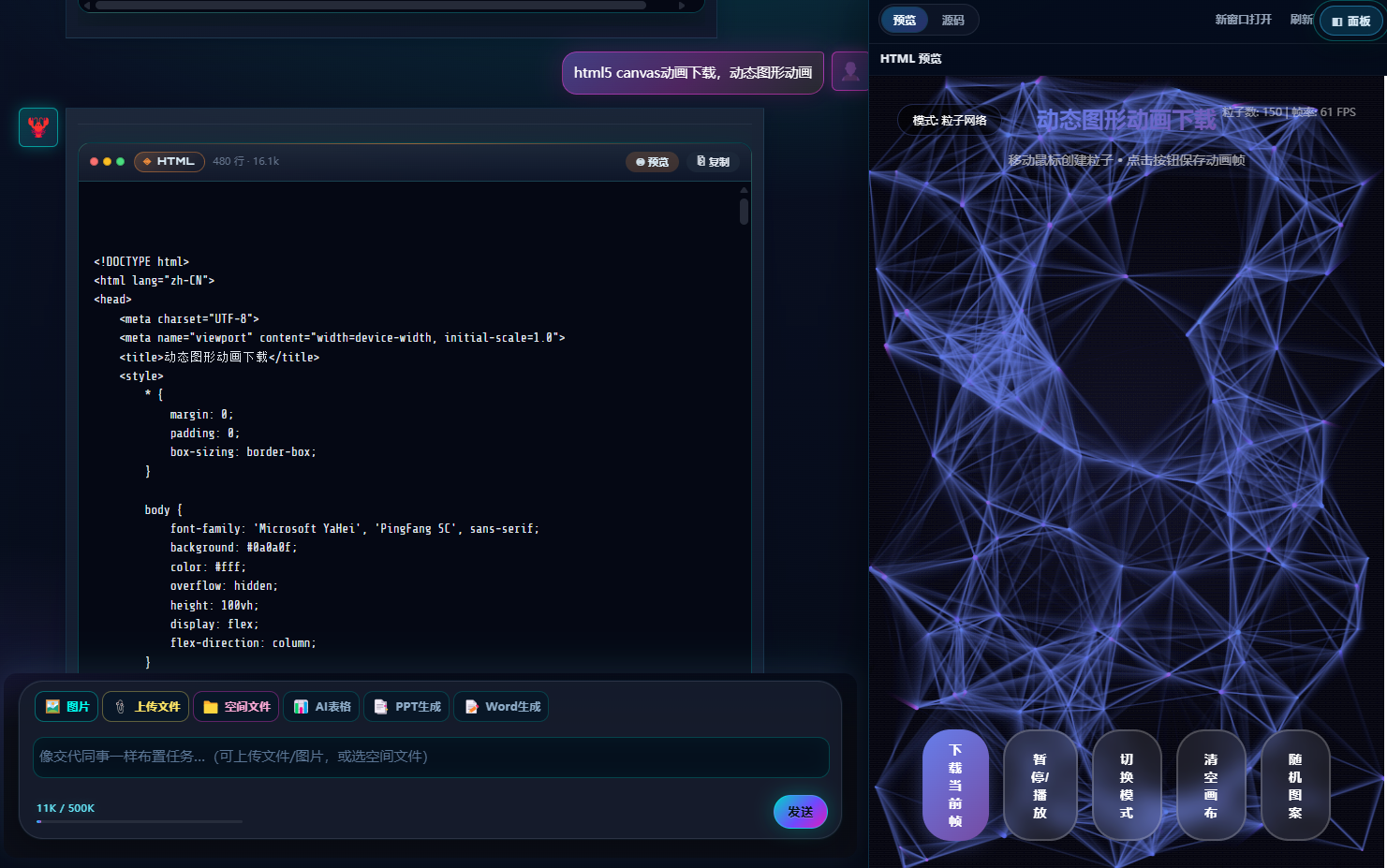Switch to the 源码 tab
This screenshot has height=868, width=1387.
point(953,20)
